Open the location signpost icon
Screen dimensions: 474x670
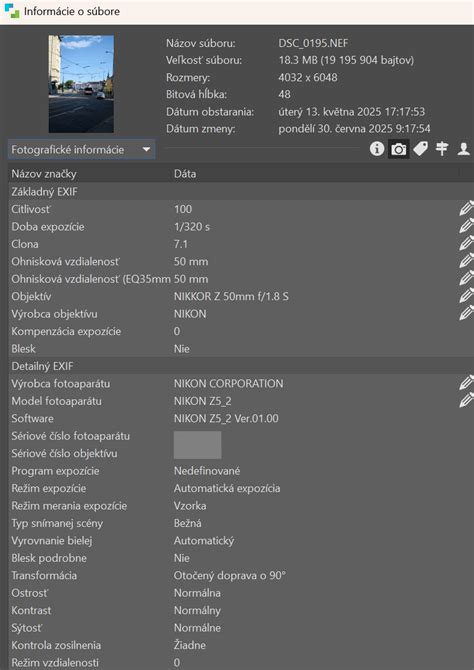(x=442, y=149)
